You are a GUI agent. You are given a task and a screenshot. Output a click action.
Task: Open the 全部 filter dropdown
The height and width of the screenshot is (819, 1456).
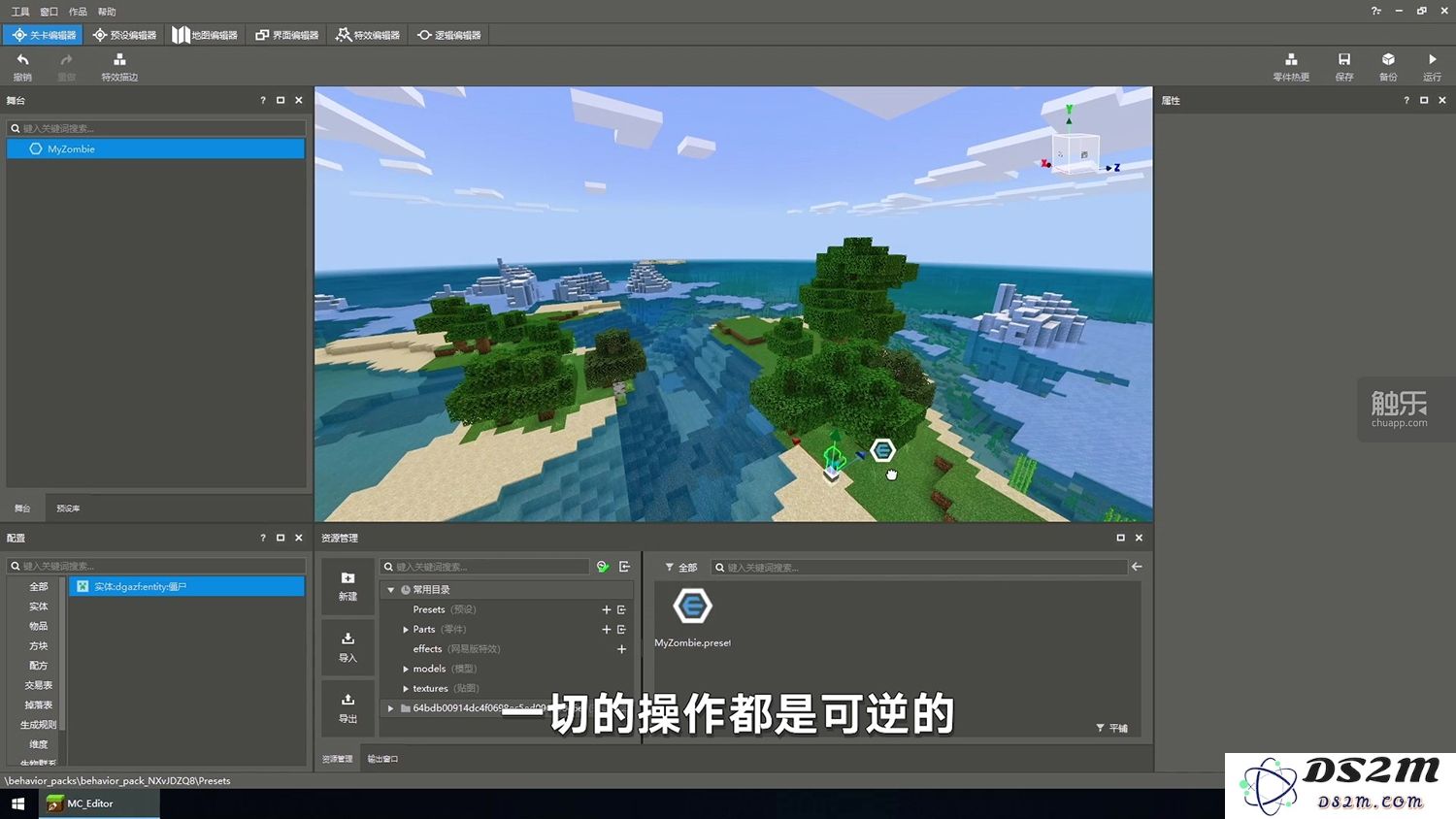pos(681,568)
